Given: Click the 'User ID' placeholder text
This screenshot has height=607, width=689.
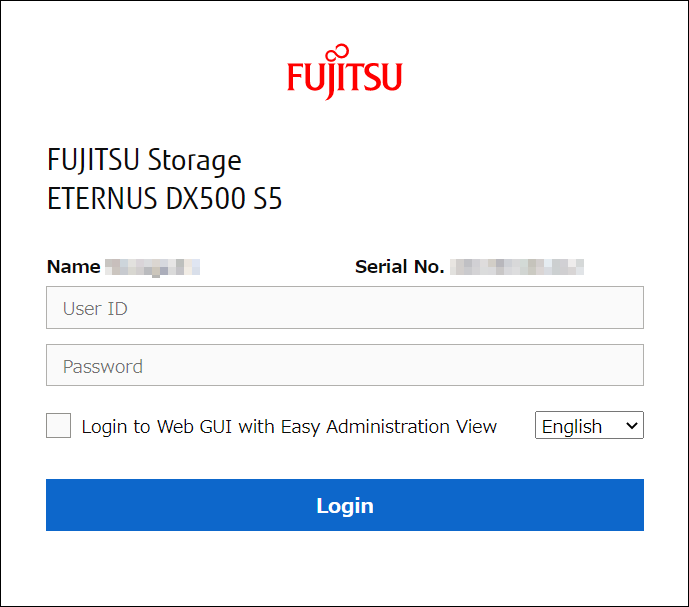Looking at the screenshot, I should [95, 309].
